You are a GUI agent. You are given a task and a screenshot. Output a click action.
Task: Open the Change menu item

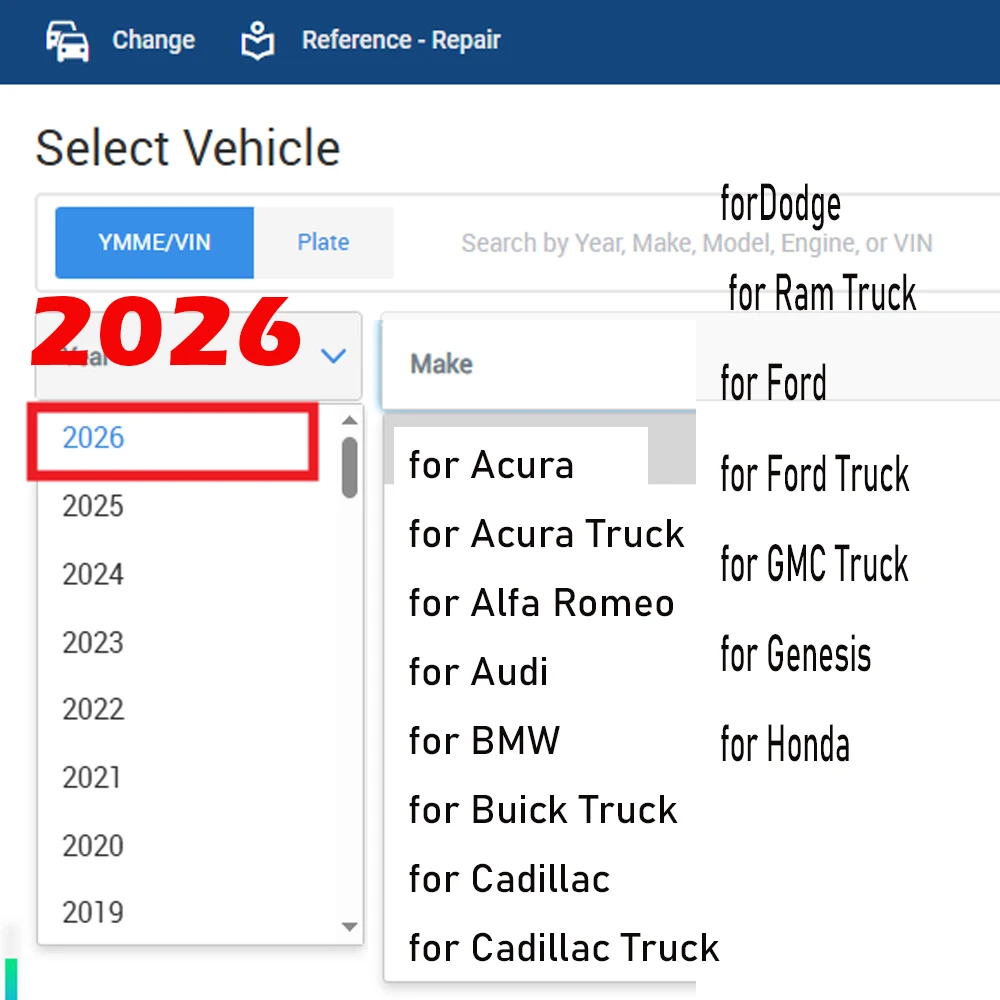point(154,40)
